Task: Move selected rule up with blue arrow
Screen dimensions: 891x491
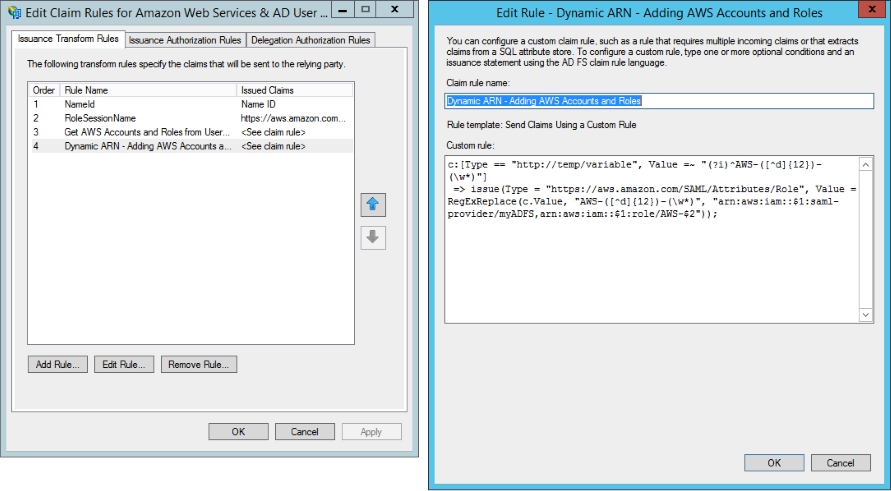Action: pos(373,205)
